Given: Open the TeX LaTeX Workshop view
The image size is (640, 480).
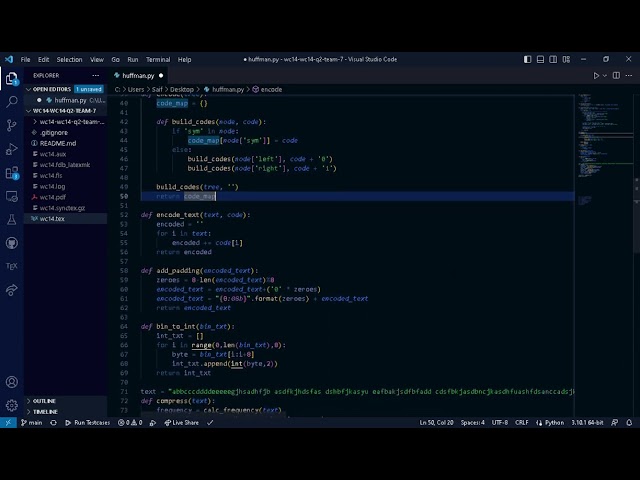Looking at the screenshot, I should click(12, 266).
